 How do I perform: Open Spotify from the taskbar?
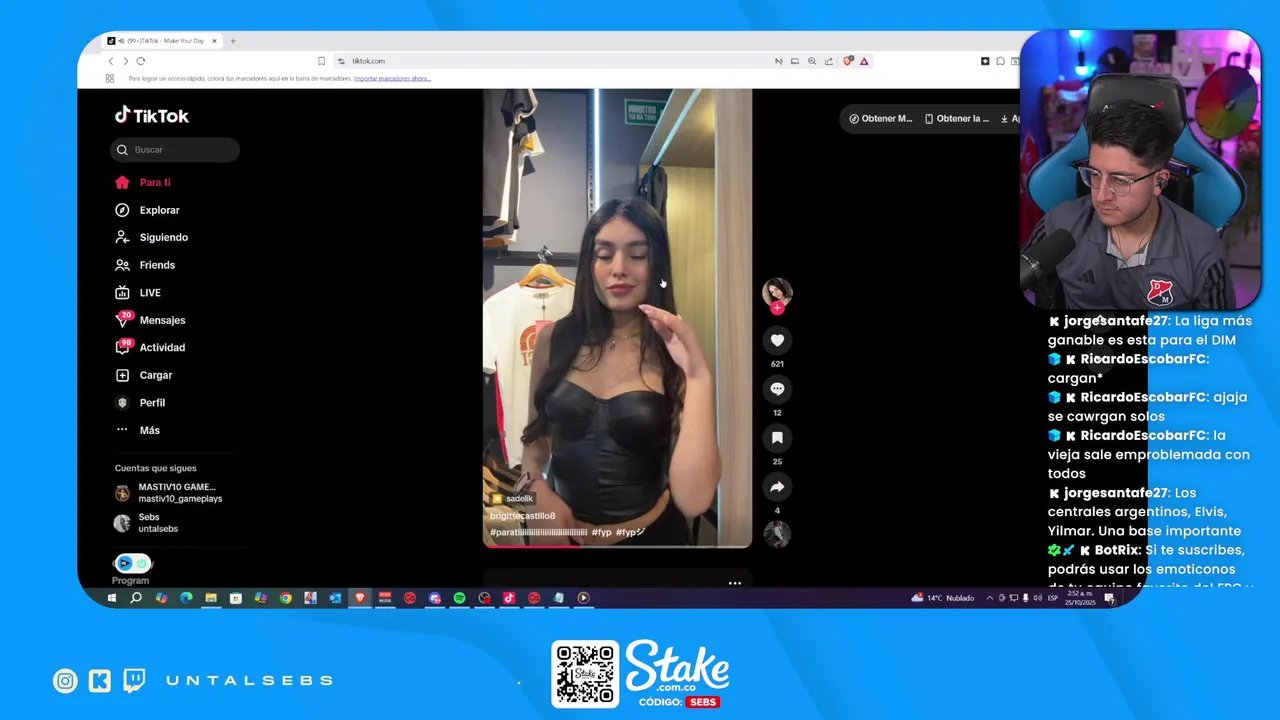click(459, 598)
